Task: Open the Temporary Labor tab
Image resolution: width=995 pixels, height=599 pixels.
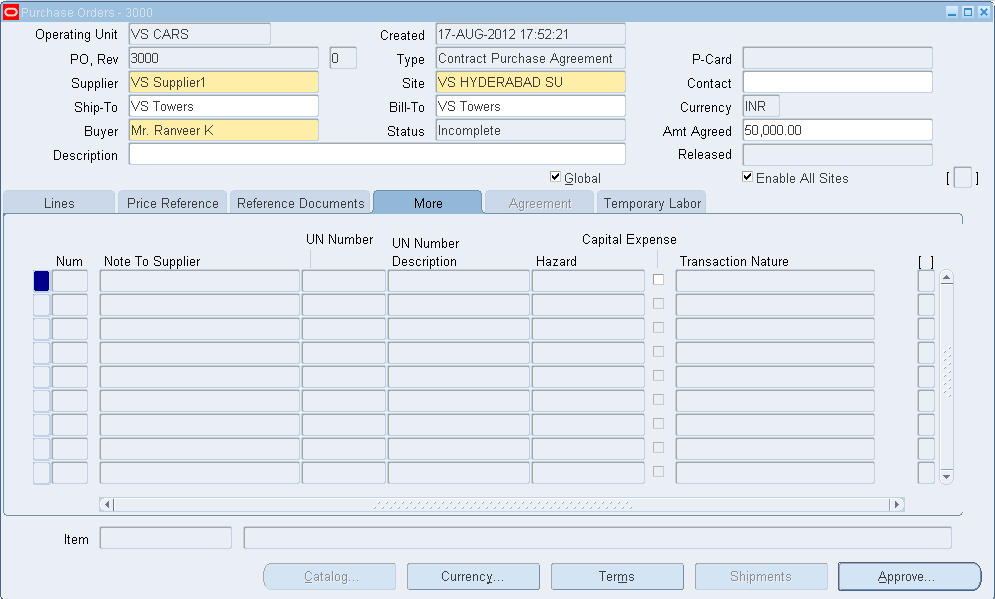Action: tap(651, 202)
